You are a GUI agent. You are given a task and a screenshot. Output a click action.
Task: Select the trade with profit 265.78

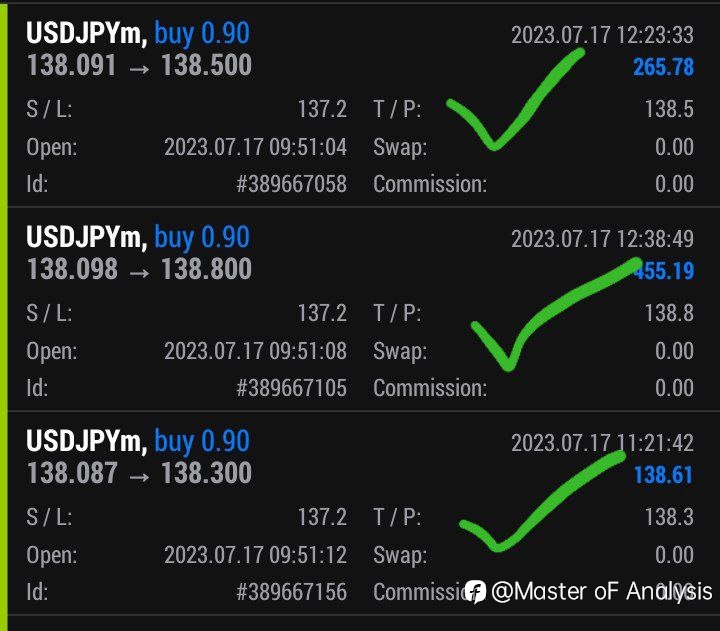coord(360,106)
